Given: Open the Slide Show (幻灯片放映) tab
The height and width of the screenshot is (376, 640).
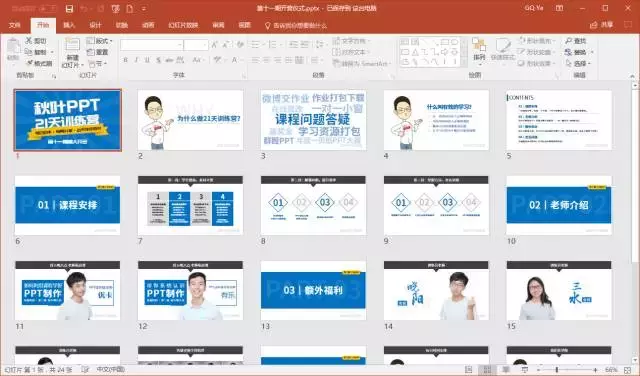Looking at the screenshot, I should click(x=183, y=25).
